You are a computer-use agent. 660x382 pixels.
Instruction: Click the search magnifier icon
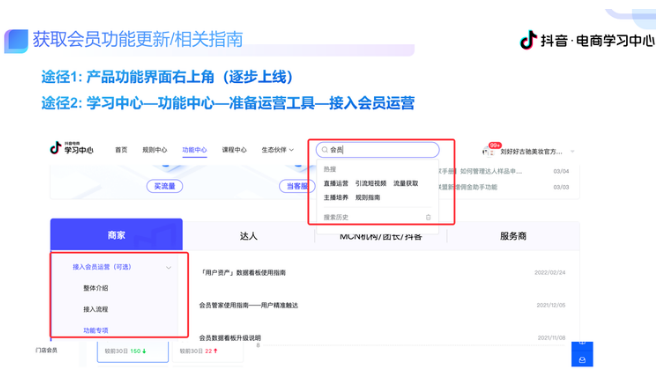(325, 150)
